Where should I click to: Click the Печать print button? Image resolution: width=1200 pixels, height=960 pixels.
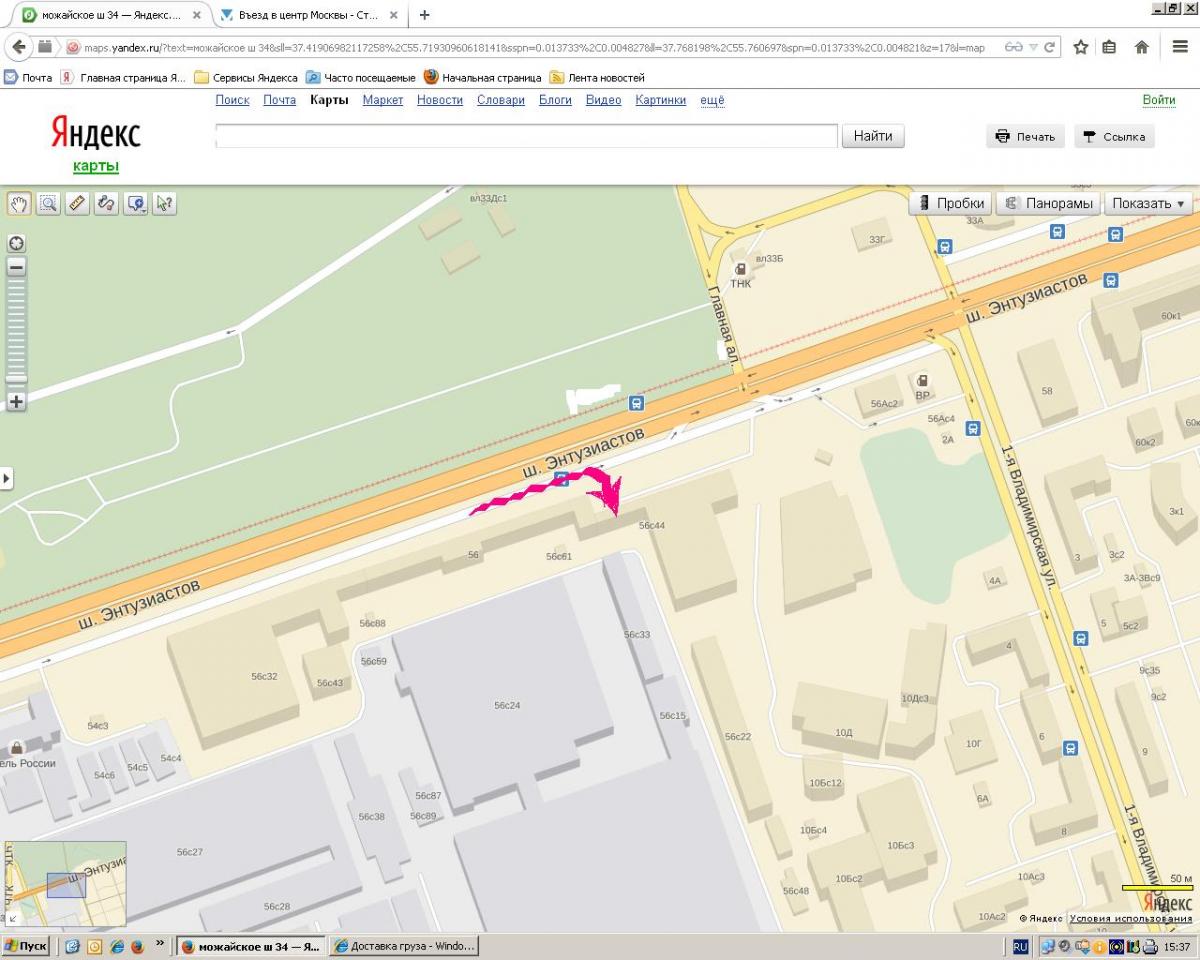pyautogui.click(x=1025, y=137)
